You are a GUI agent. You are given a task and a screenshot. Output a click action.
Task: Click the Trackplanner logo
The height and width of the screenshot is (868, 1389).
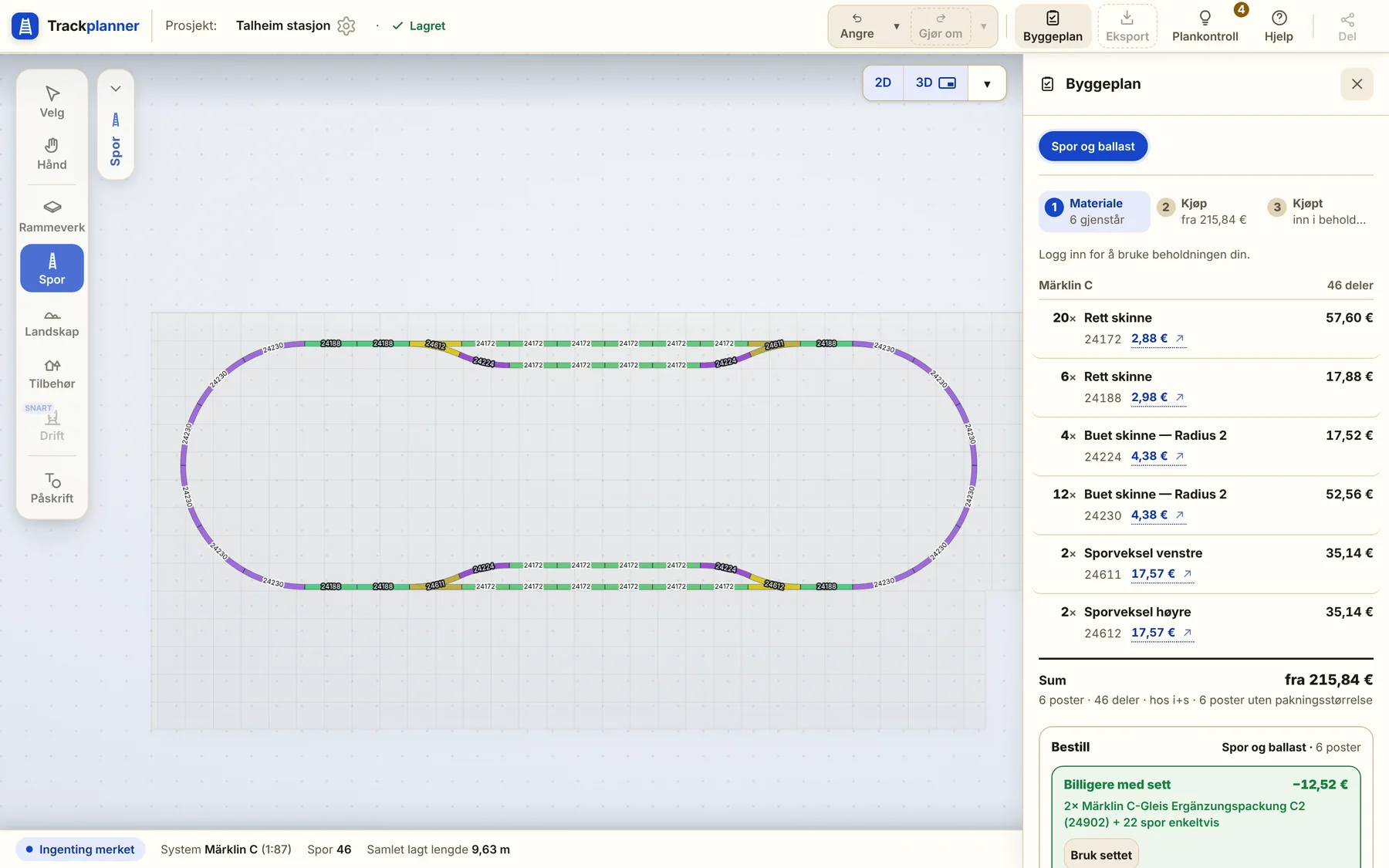[x=76, y=25]
